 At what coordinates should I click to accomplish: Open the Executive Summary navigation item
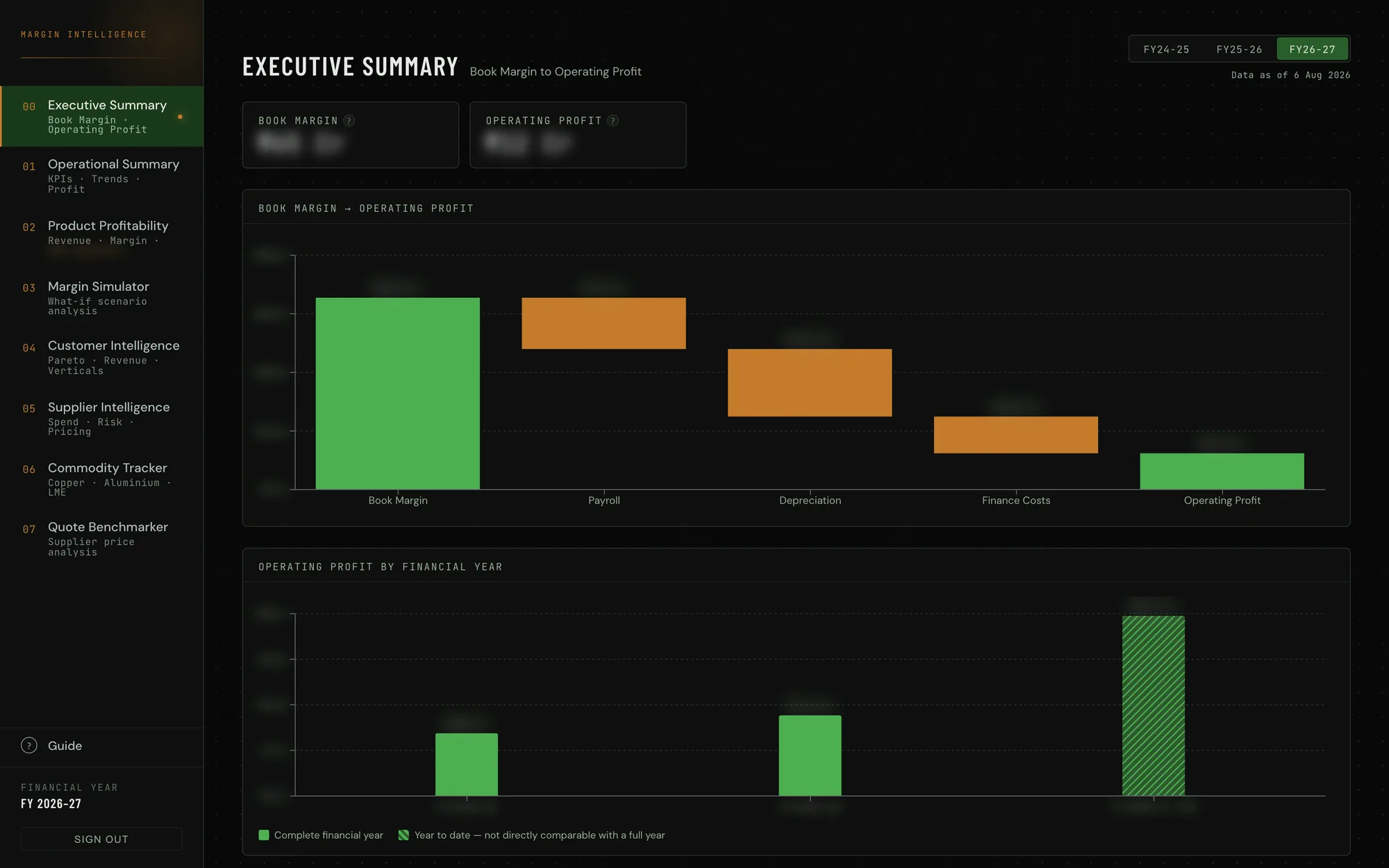102,116
